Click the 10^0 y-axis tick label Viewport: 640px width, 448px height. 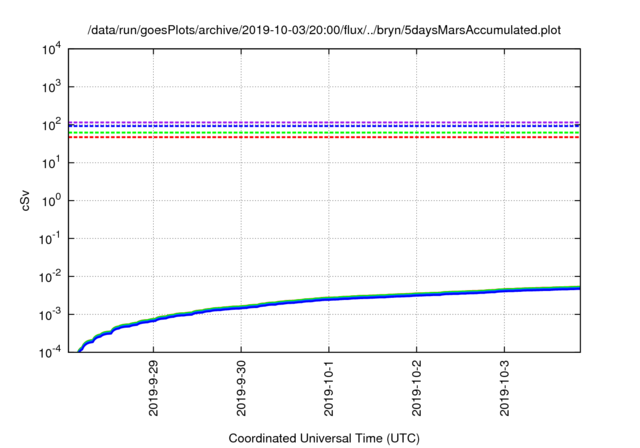click(52, 200)
